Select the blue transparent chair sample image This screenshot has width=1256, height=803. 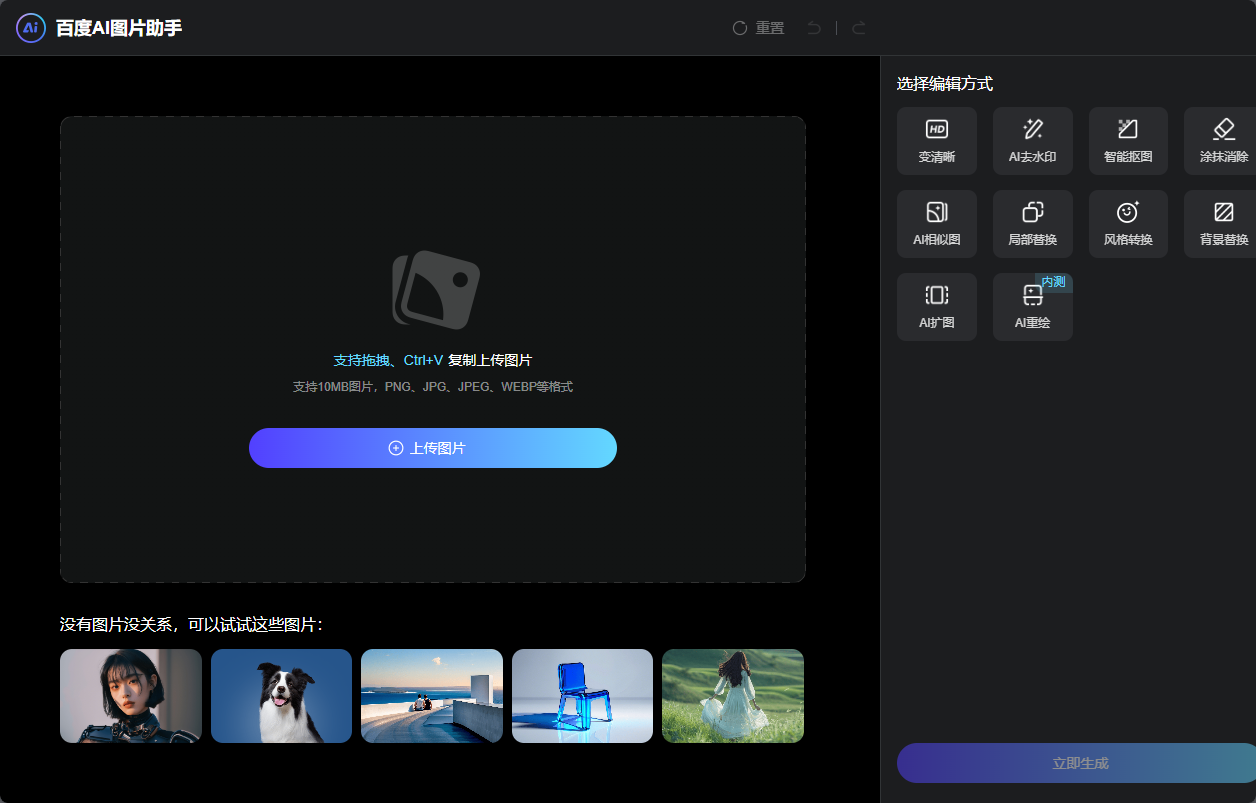[x=582, y=696]
